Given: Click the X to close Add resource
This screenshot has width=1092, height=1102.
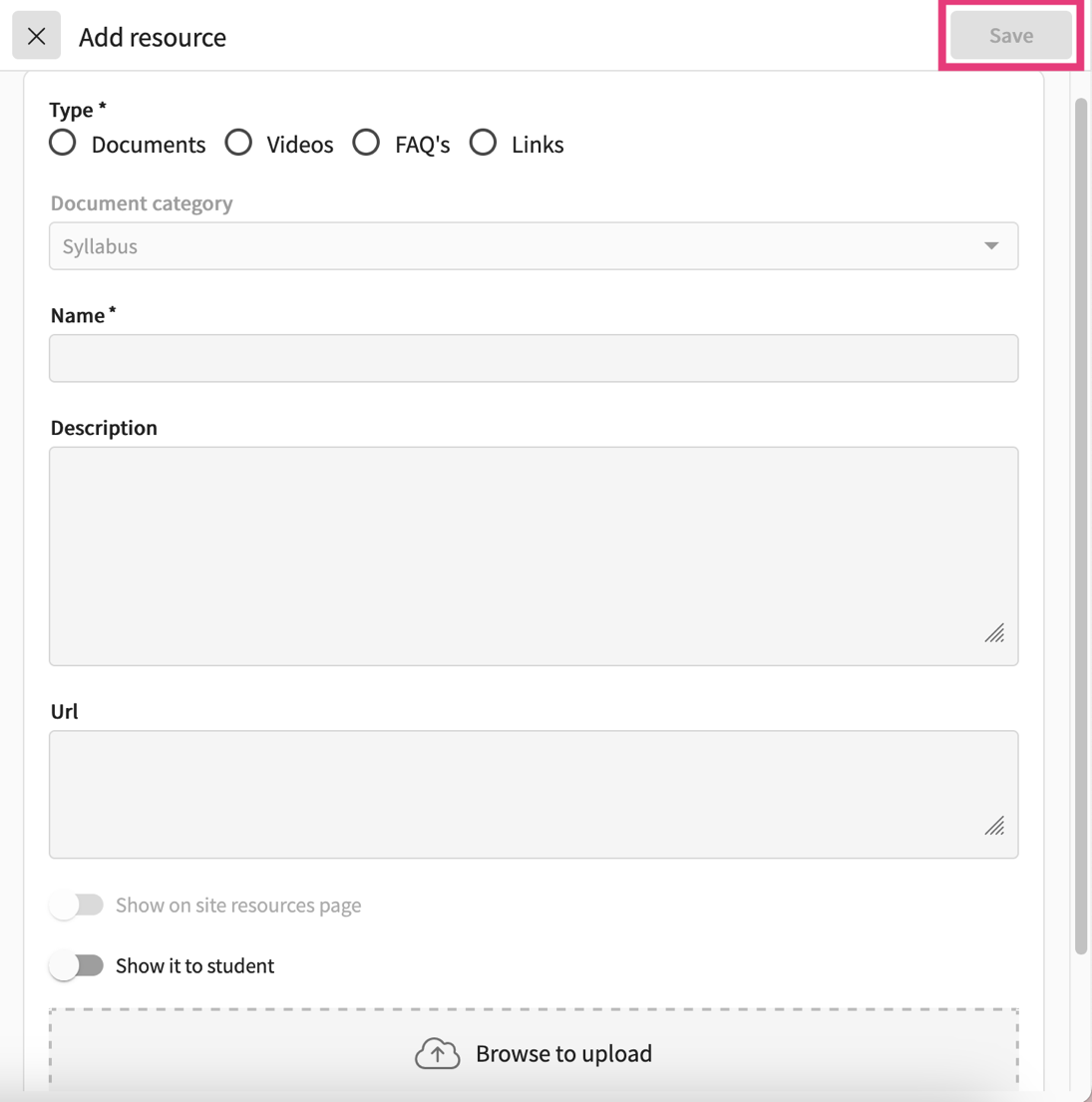Looking at the screenshot, I should pos(36,35).
